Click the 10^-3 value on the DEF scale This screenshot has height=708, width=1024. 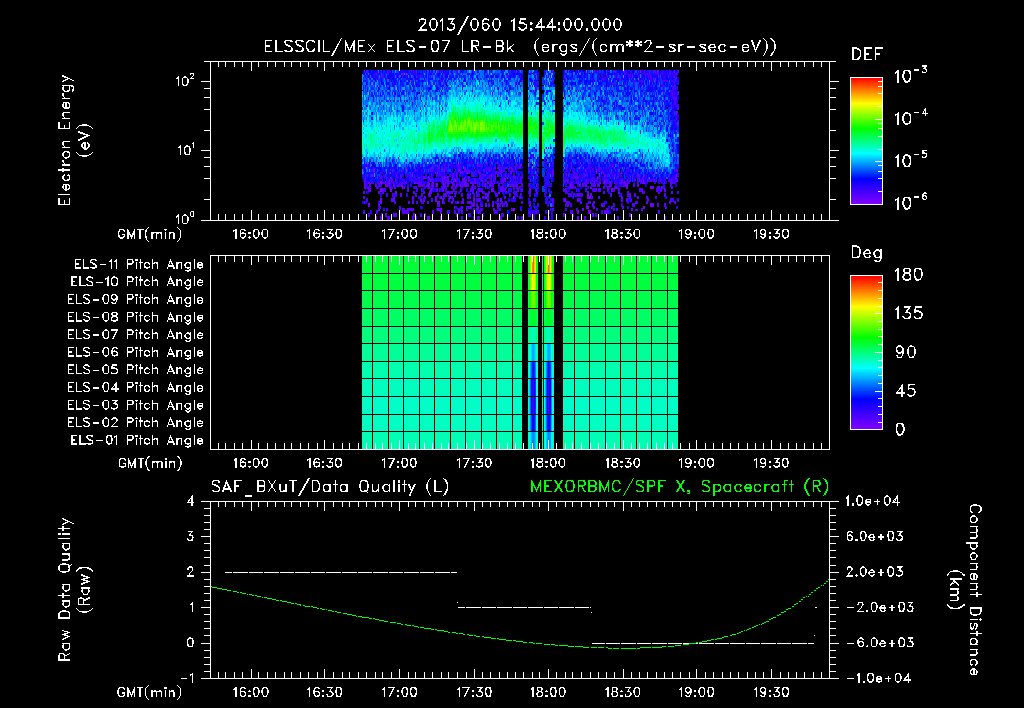910,76
